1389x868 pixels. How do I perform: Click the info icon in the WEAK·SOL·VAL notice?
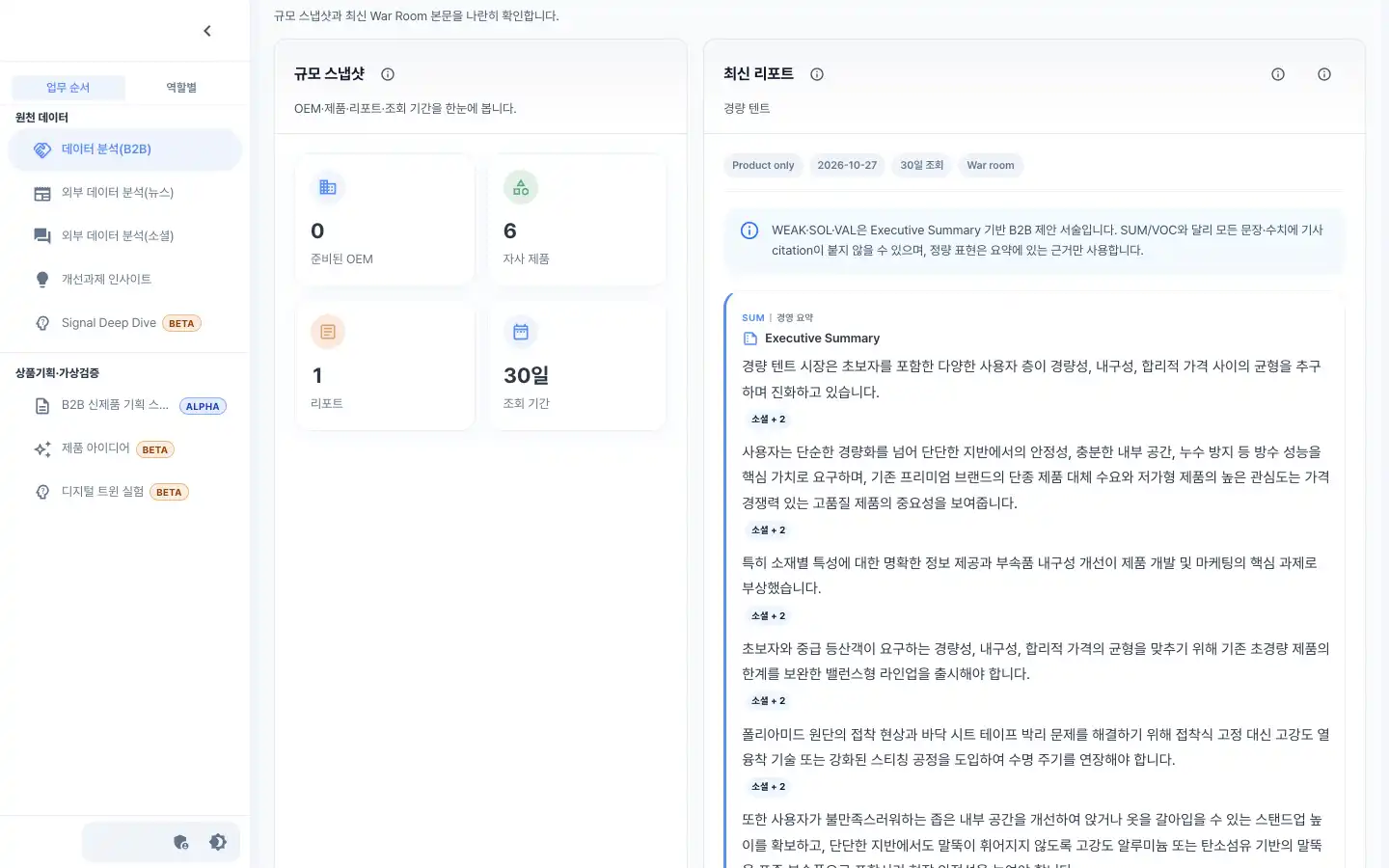click(749, 231)
